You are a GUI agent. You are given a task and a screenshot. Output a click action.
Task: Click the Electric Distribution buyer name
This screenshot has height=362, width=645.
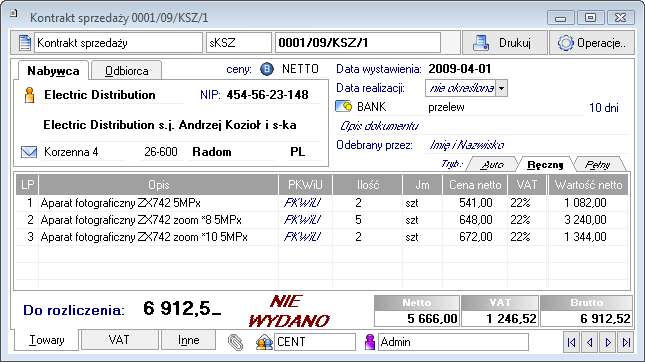coord(100,95)
